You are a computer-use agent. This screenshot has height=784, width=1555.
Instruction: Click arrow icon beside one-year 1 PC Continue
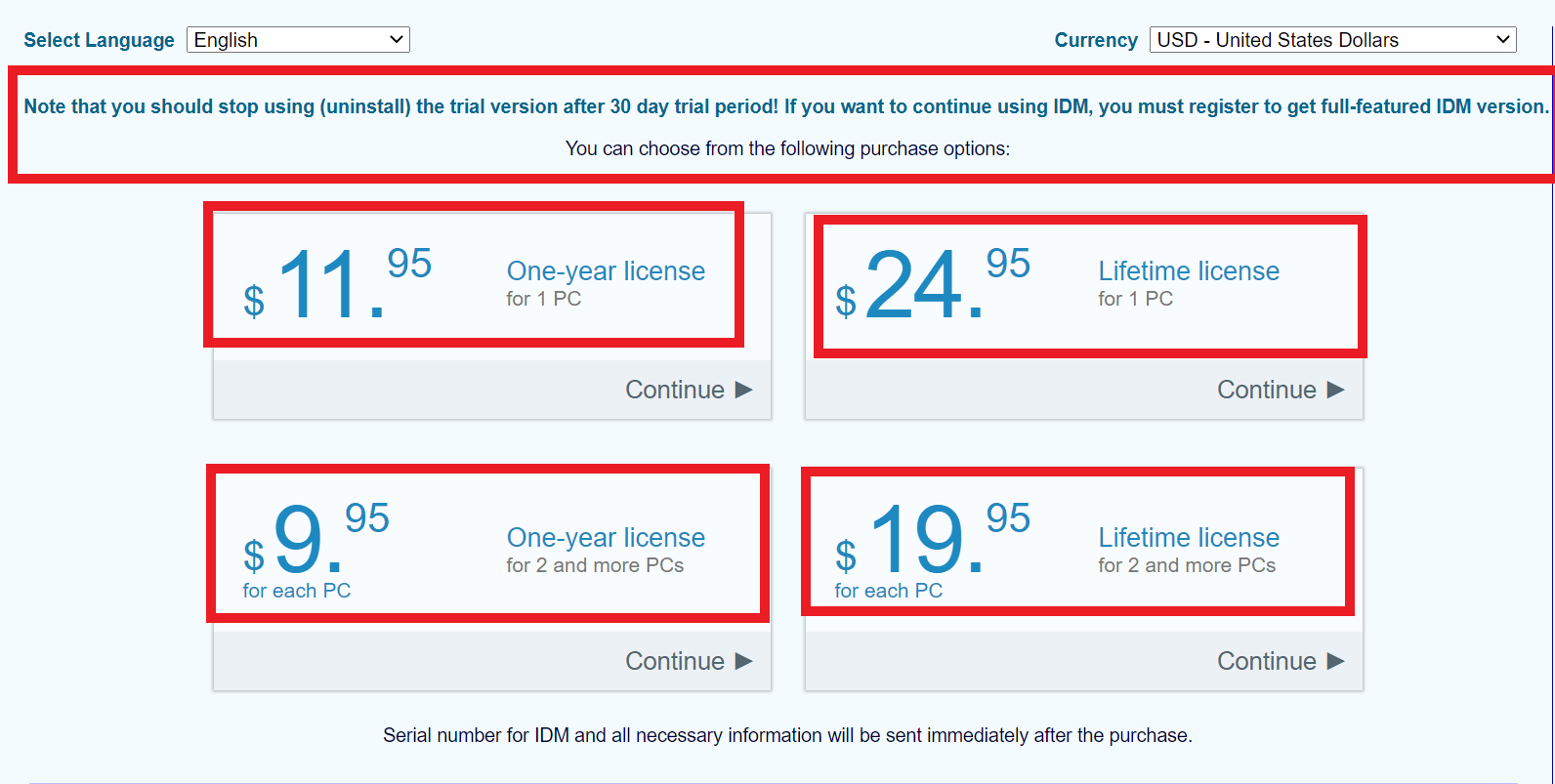743,390
